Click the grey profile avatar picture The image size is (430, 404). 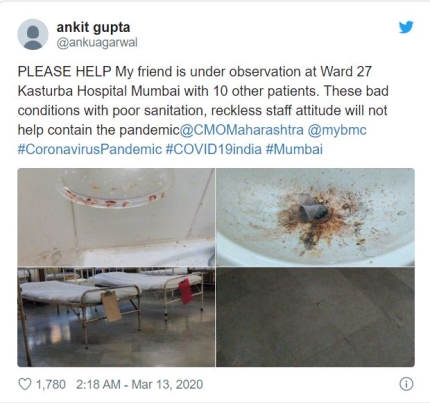[x=33, y=35]
